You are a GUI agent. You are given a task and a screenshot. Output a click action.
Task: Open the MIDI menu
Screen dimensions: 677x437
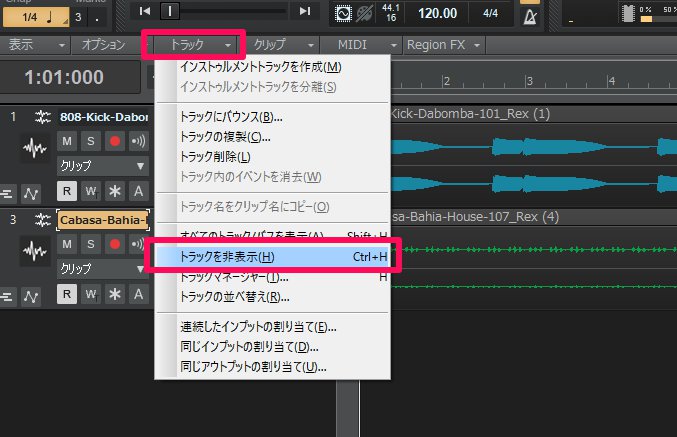click(361, 44)
